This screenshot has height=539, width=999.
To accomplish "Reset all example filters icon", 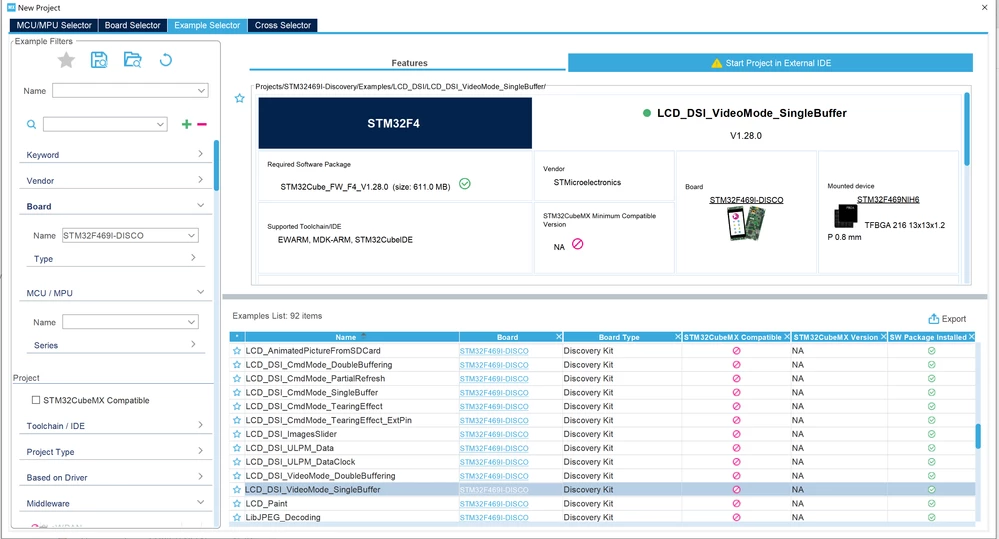I will click(166, 60).
